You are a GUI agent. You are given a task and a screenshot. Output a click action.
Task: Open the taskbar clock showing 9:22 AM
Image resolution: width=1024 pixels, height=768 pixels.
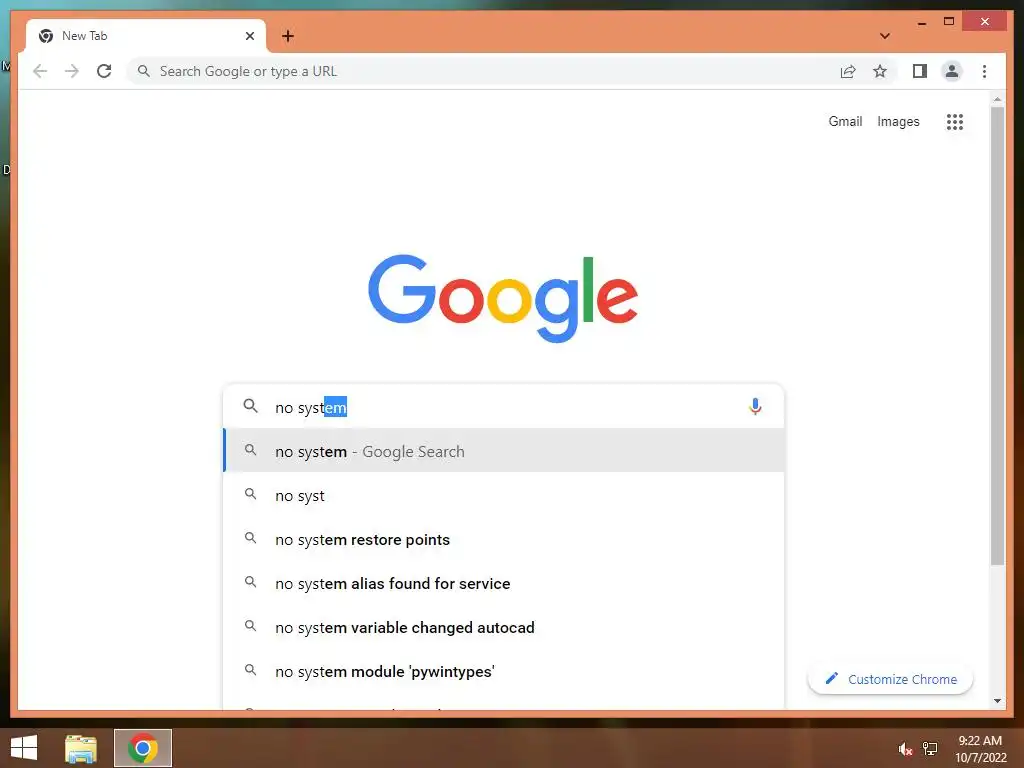coord(980,748)
